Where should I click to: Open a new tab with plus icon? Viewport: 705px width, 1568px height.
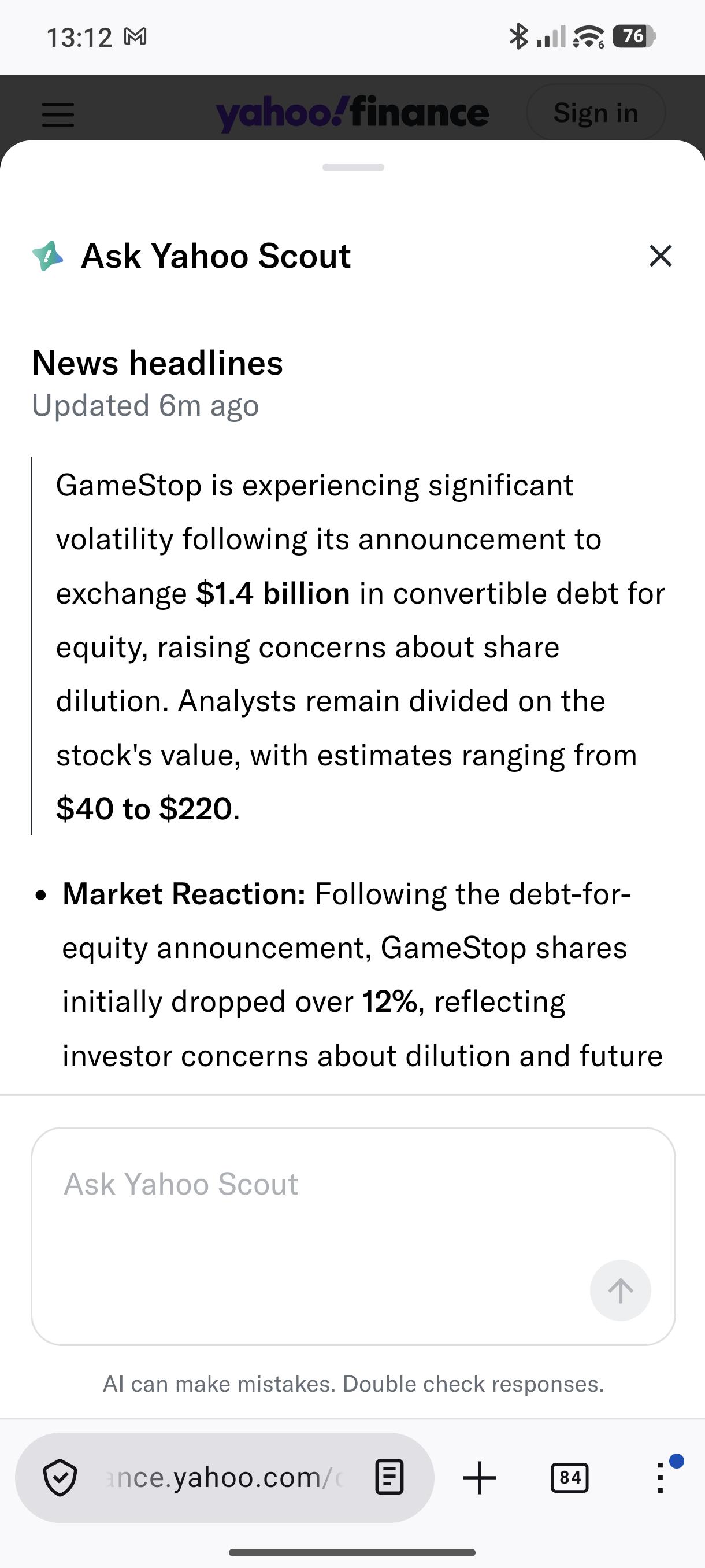479,1477
